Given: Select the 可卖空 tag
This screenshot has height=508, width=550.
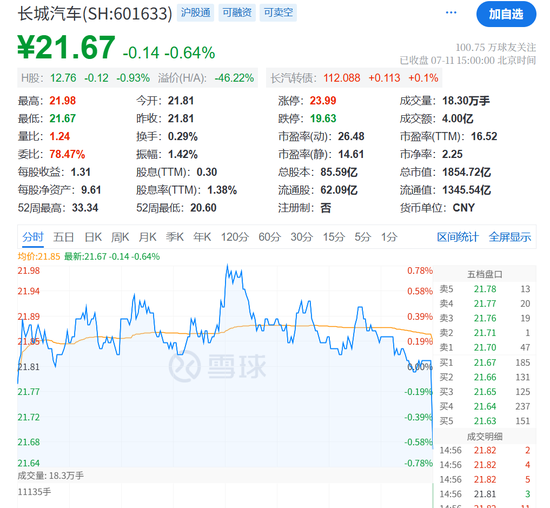Looking at the screenshot, I should (x=278, y=13).
